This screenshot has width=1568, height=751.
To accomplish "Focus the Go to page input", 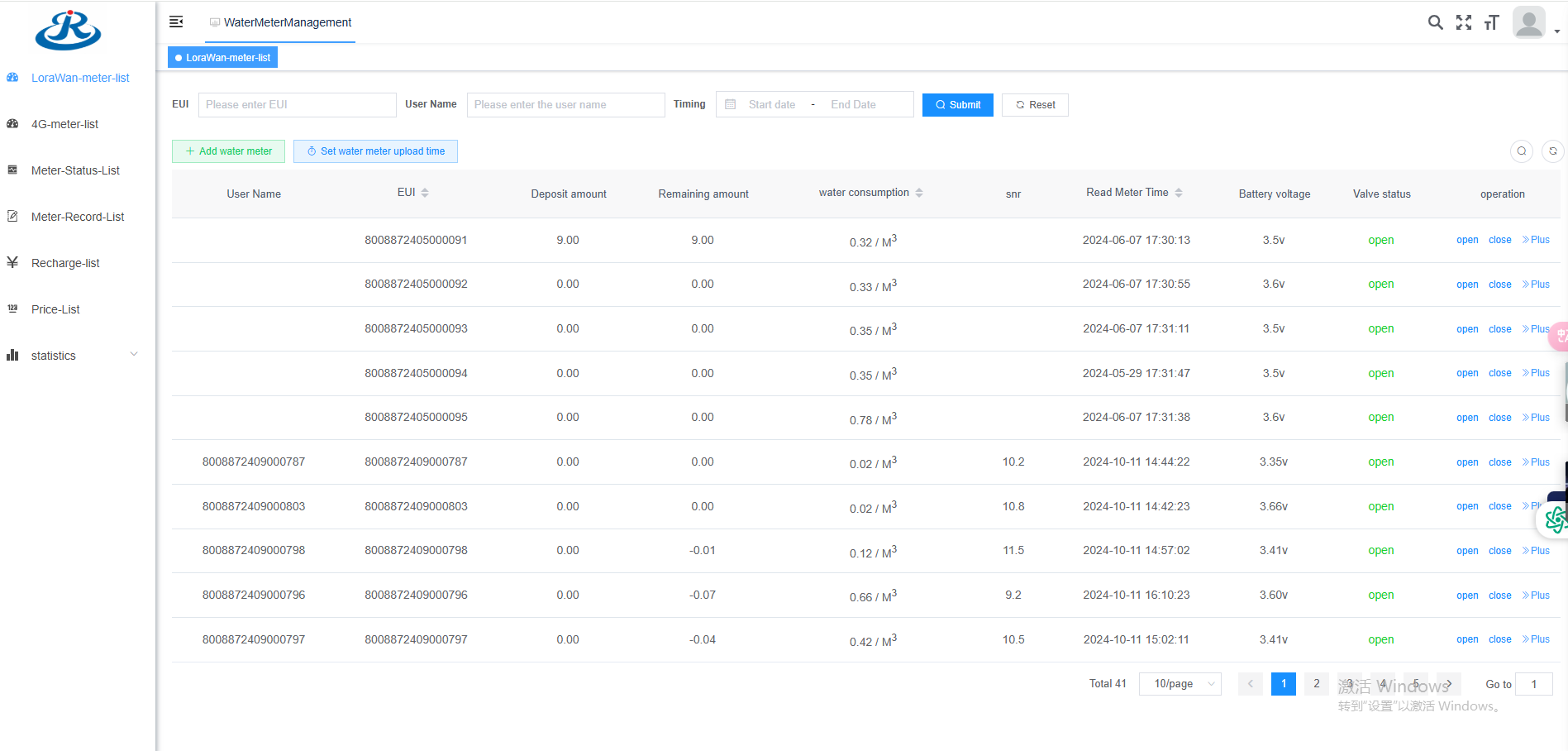I will coord(1534,684).
